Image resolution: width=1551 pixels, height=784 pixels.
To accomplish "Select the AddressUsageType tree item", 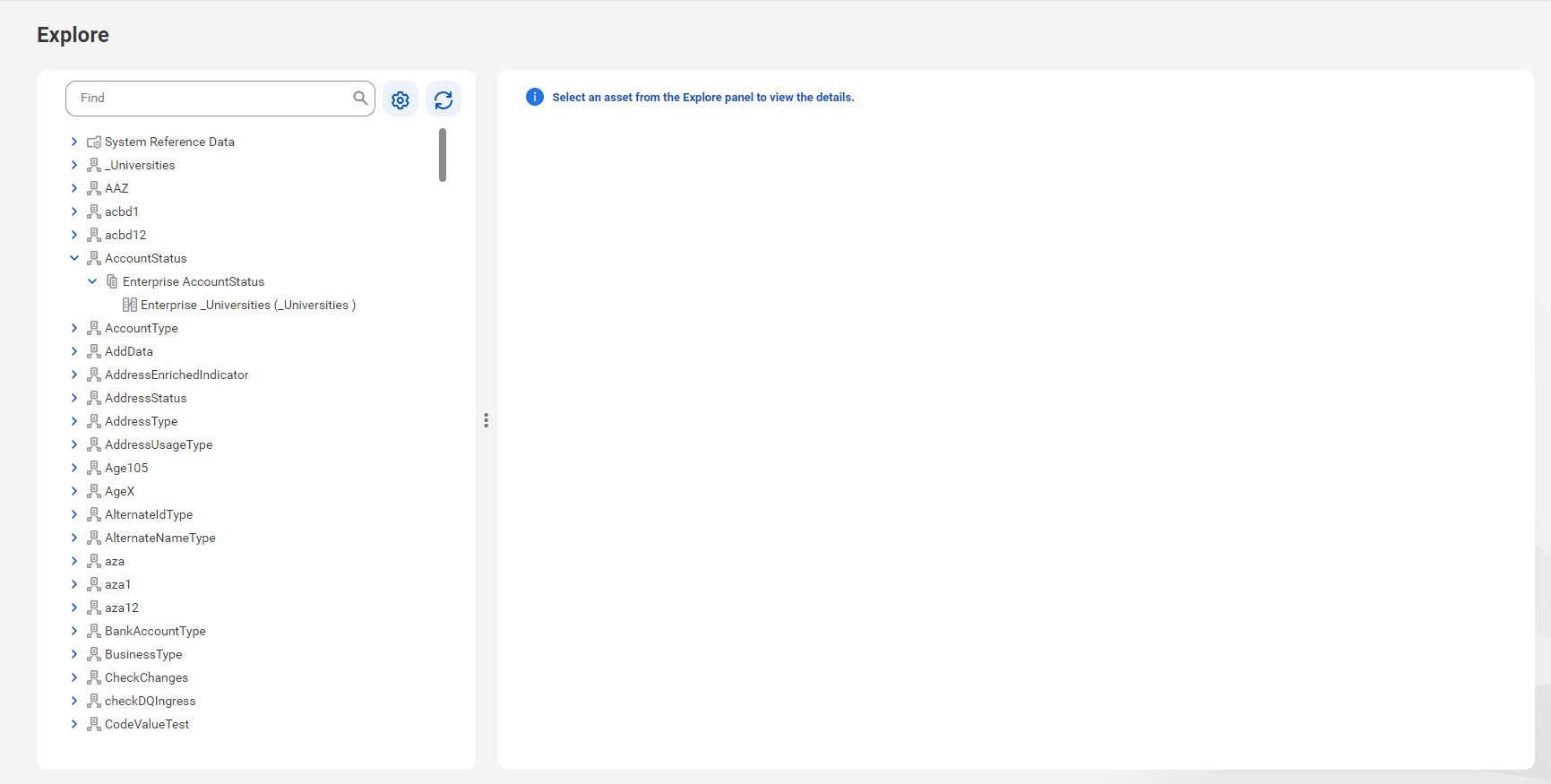I will (159, 444).
